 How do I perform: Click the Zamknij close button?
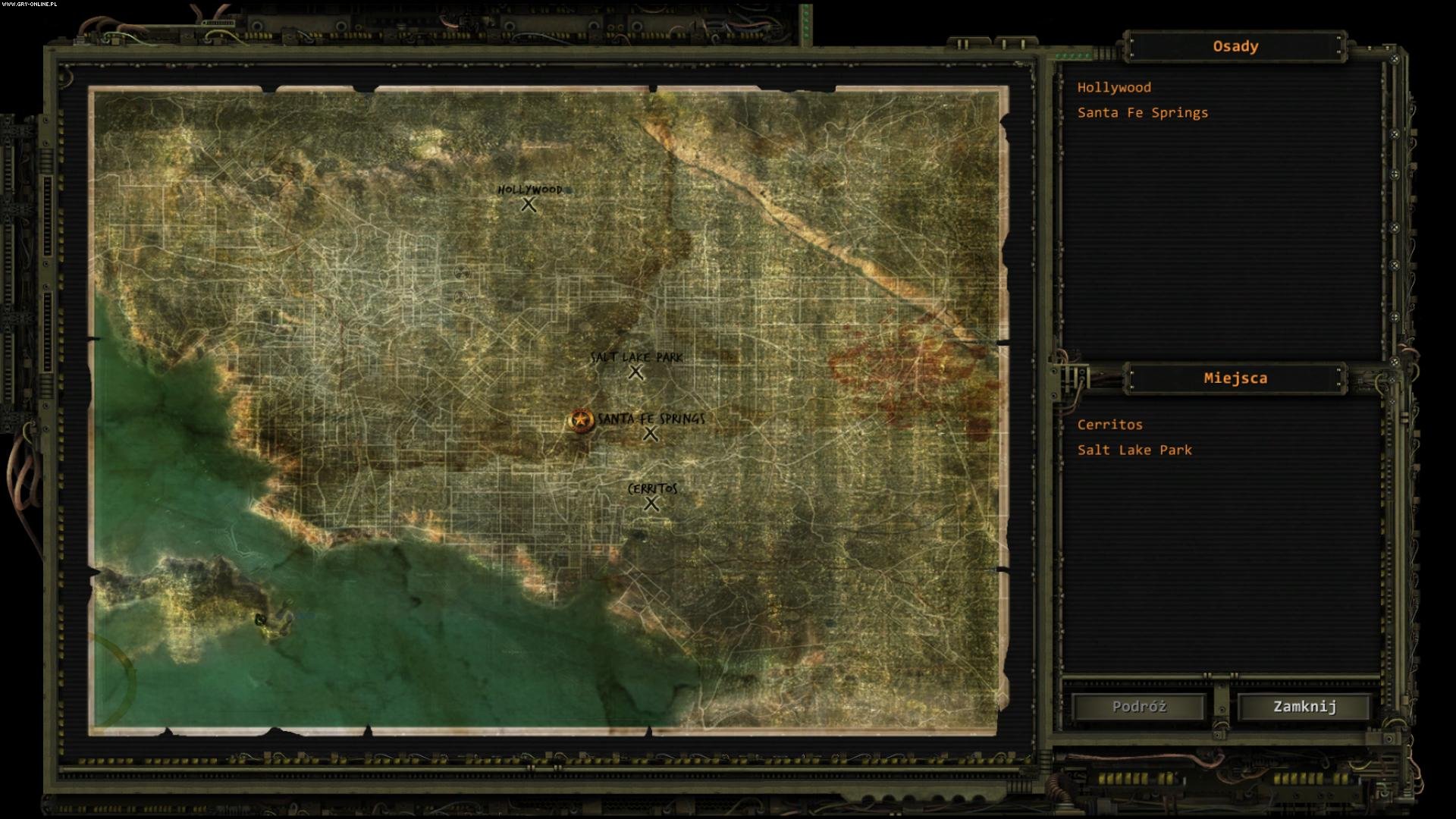(1304, 707)
